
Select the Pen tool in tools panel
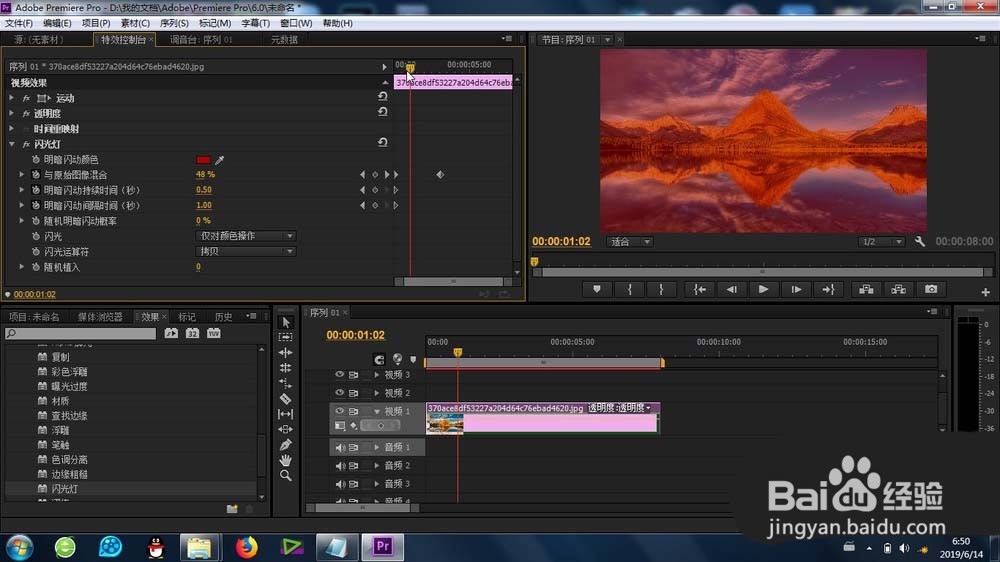[286, 445]
